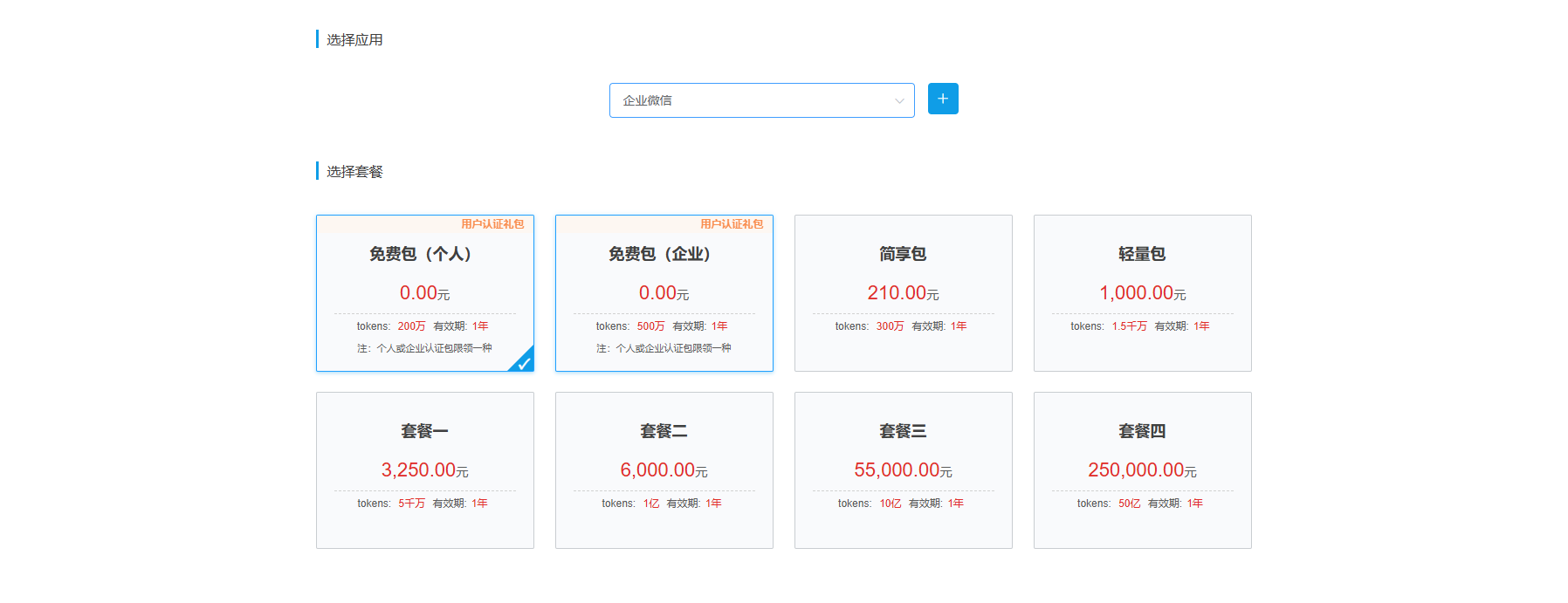
Task: Select the 简享包 plan card
Action: (903, 292)
